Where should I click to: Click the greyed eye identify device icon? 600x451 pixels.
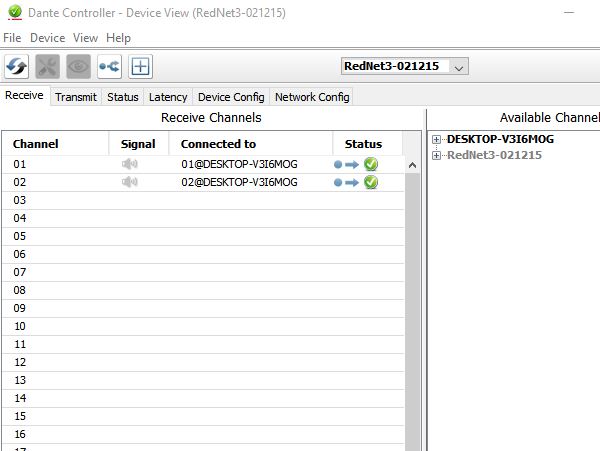point(78,67)
